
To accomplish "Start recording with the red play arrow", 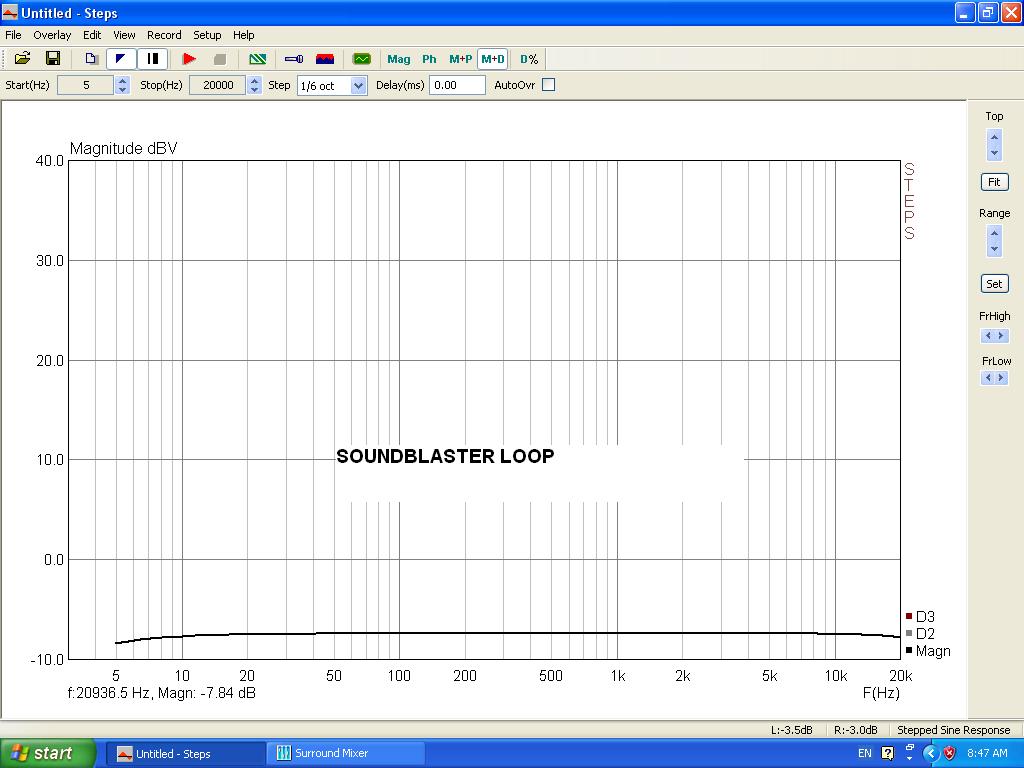I will click(x=189, y=59).
